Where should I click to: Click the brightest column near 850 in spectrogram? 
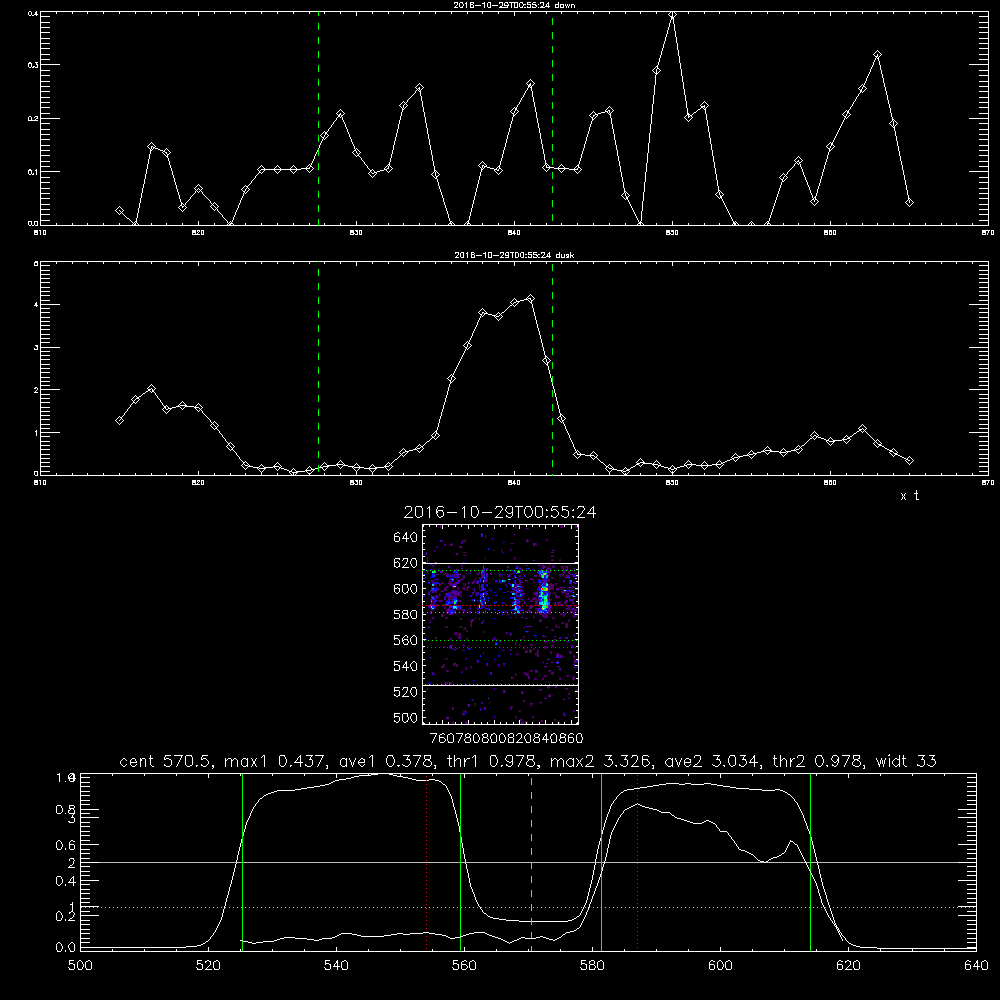click(x=544, y=591)
